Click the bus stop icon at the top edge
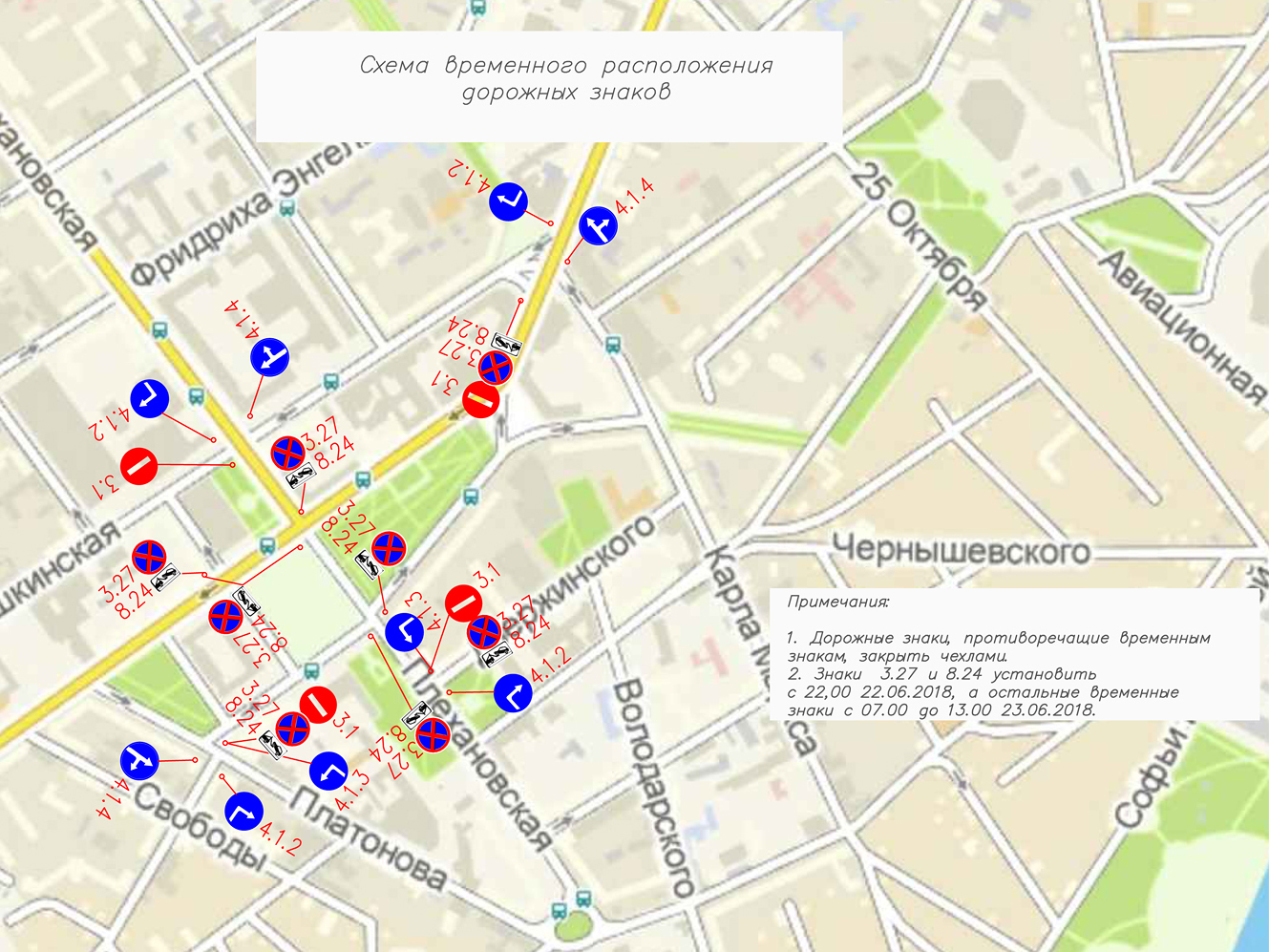This screenshot has width=1269, height=952. click(476, 9)
